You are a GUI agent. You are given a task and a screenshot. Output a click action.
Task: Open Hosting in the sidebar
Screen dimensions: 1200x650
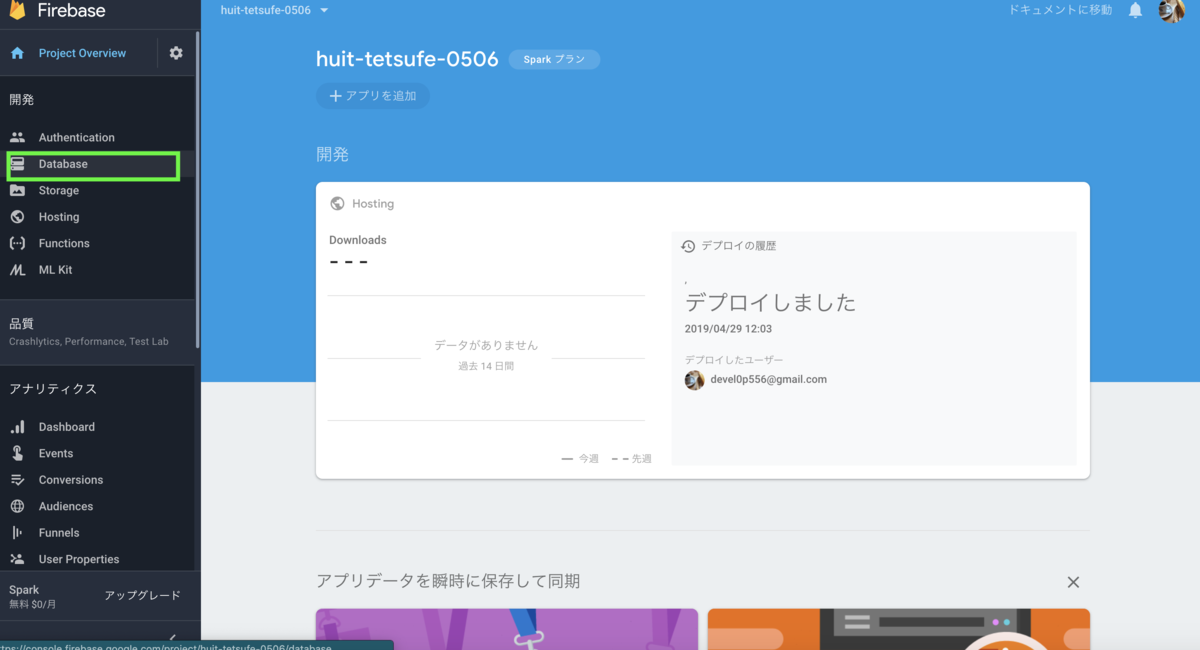[59, 217]
